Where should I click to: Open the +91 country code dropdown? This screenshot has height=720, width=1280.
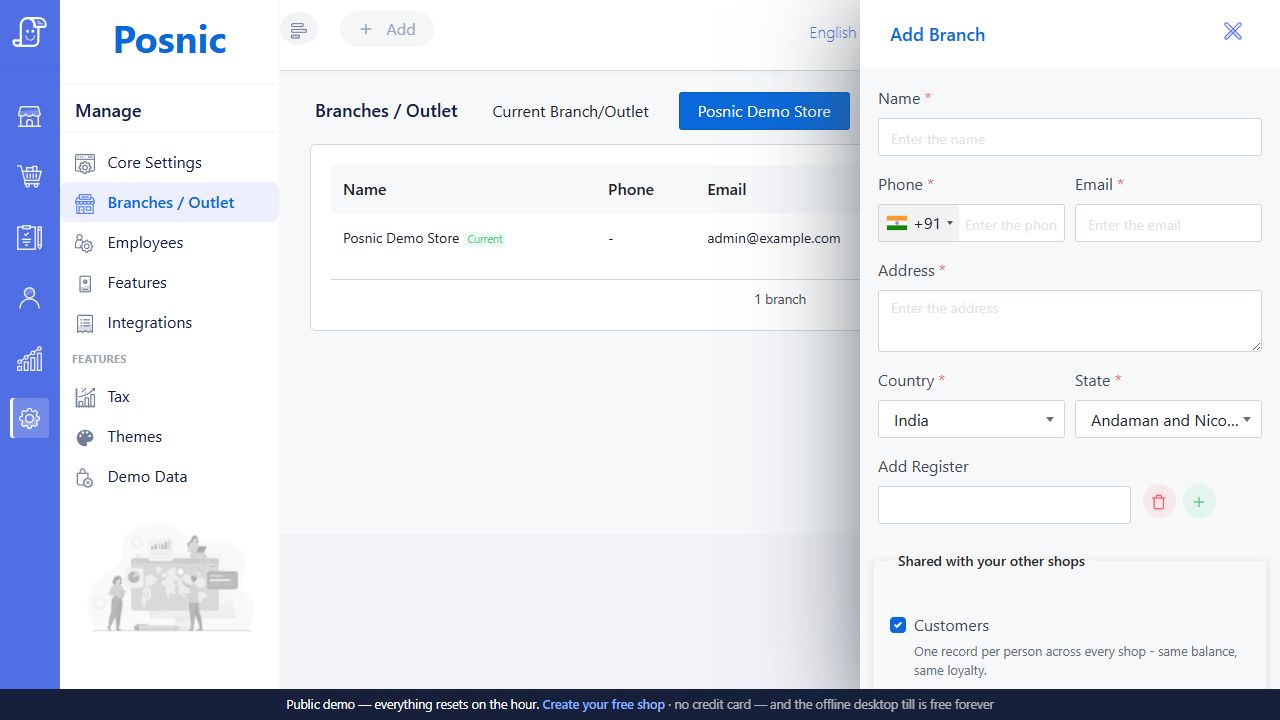point(919,223)
